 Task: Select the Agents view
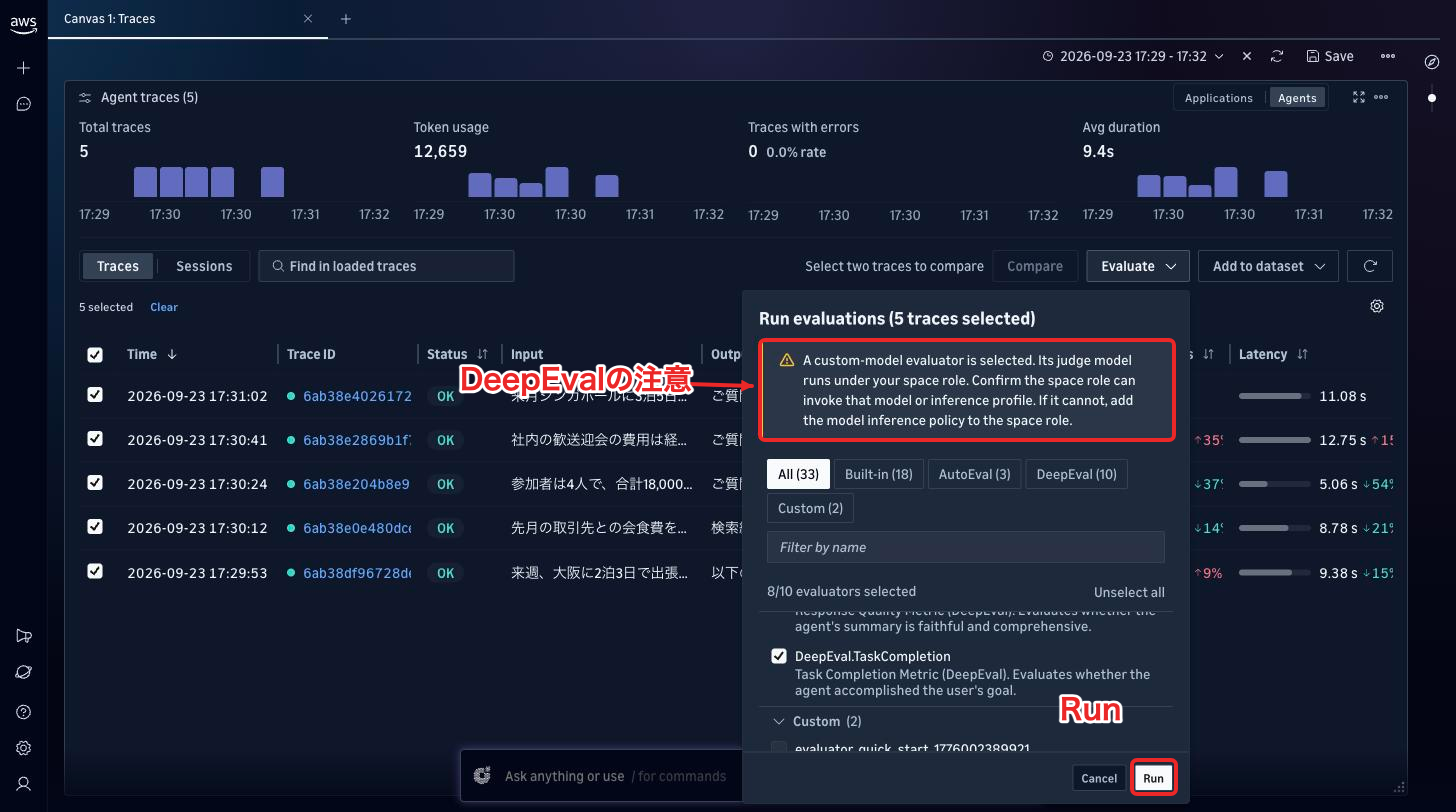(x=1297, y=98)
